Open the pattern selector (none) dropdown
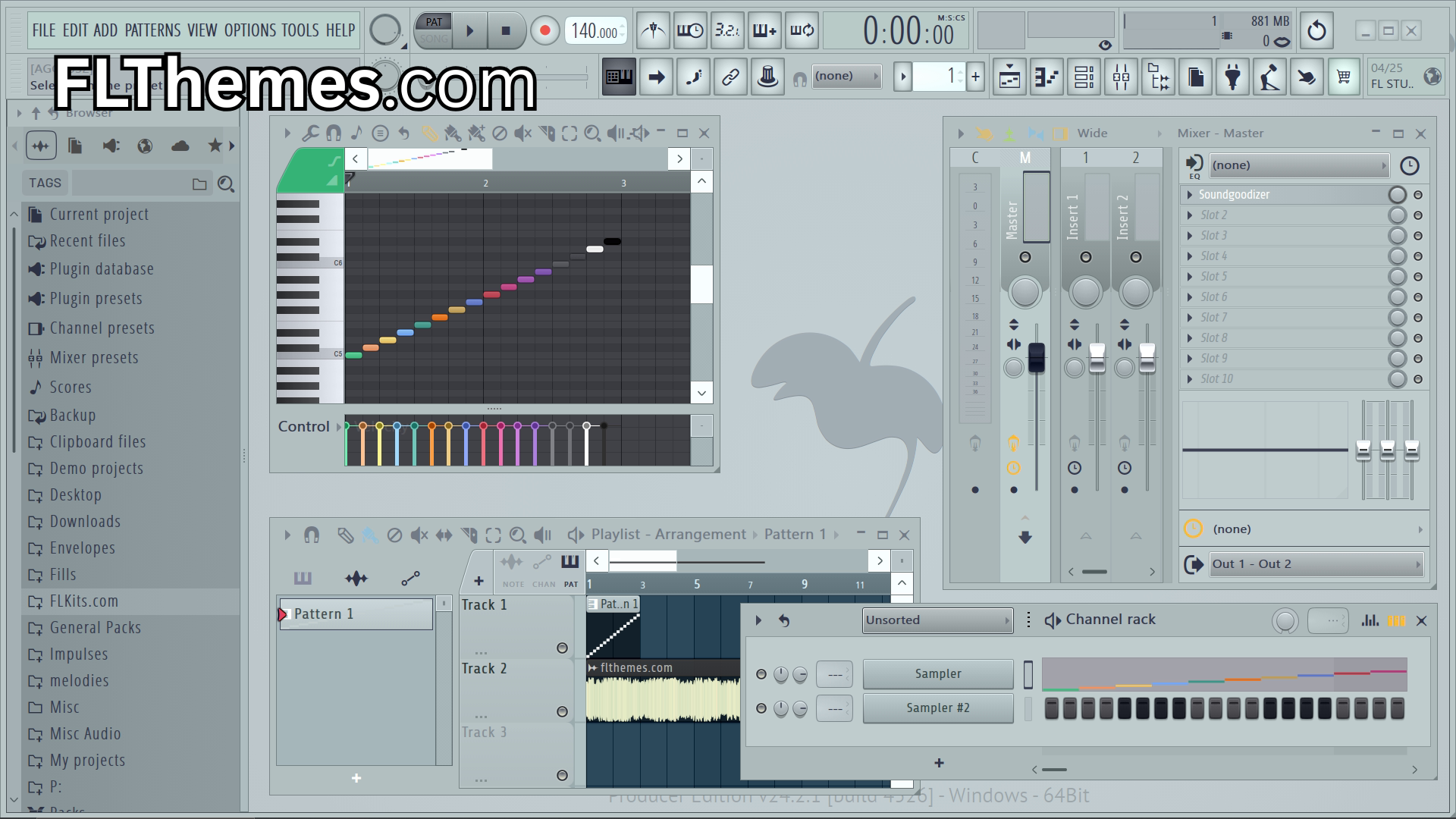 click(846, 76)
